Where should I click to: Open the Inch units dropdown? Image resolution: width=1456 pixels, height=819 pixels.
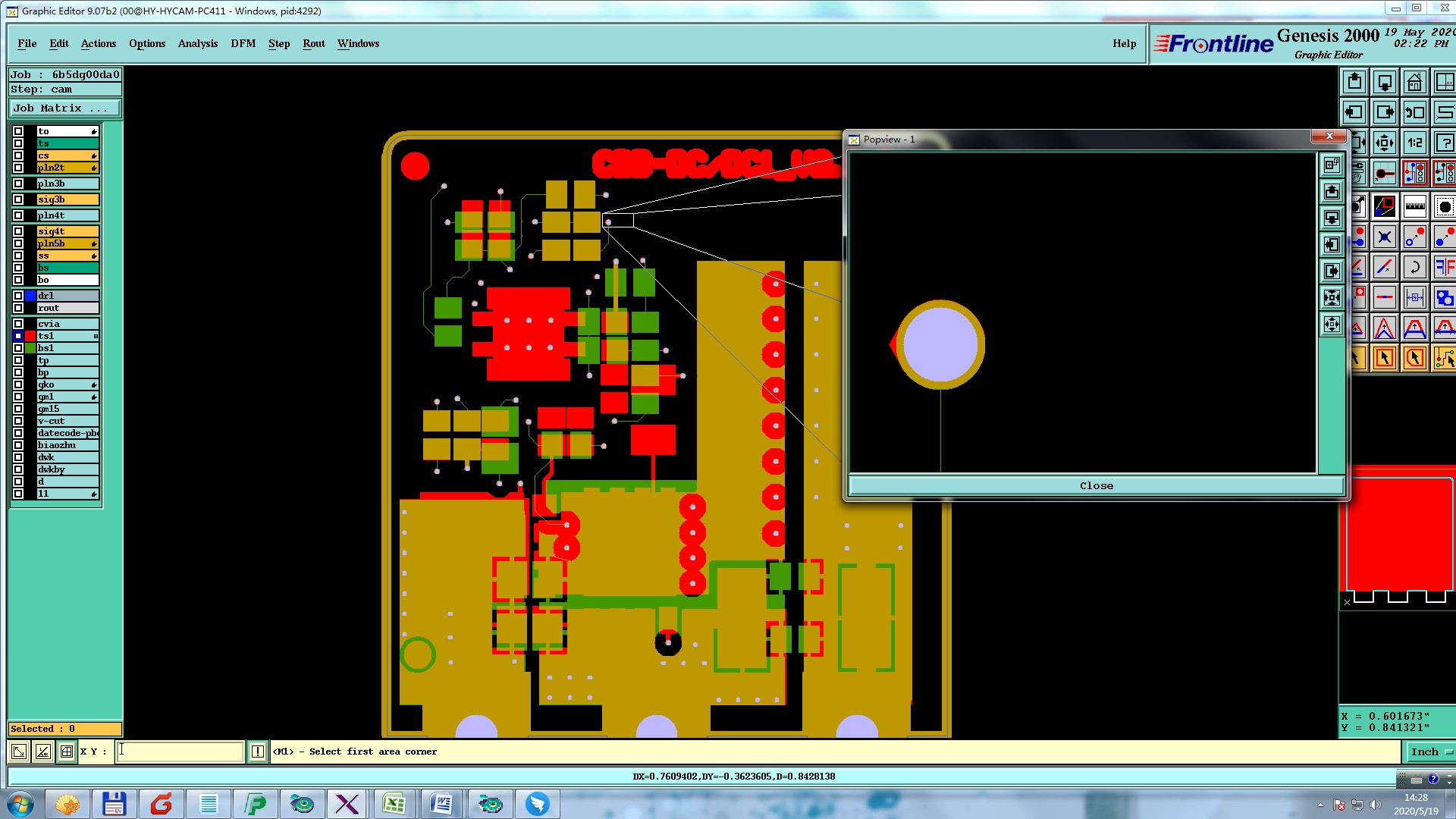[1431, 752]
